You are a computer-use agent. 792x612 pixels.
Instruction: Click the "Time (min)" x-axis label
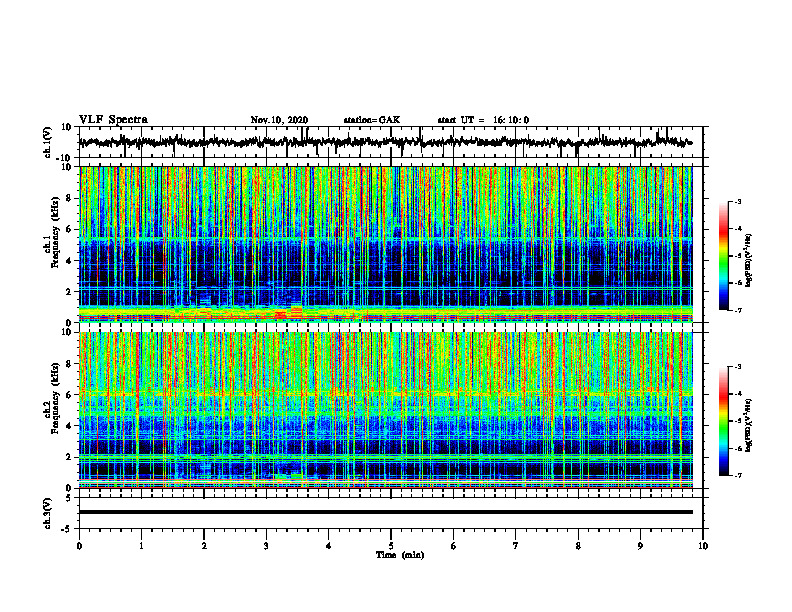click(400, 555)
